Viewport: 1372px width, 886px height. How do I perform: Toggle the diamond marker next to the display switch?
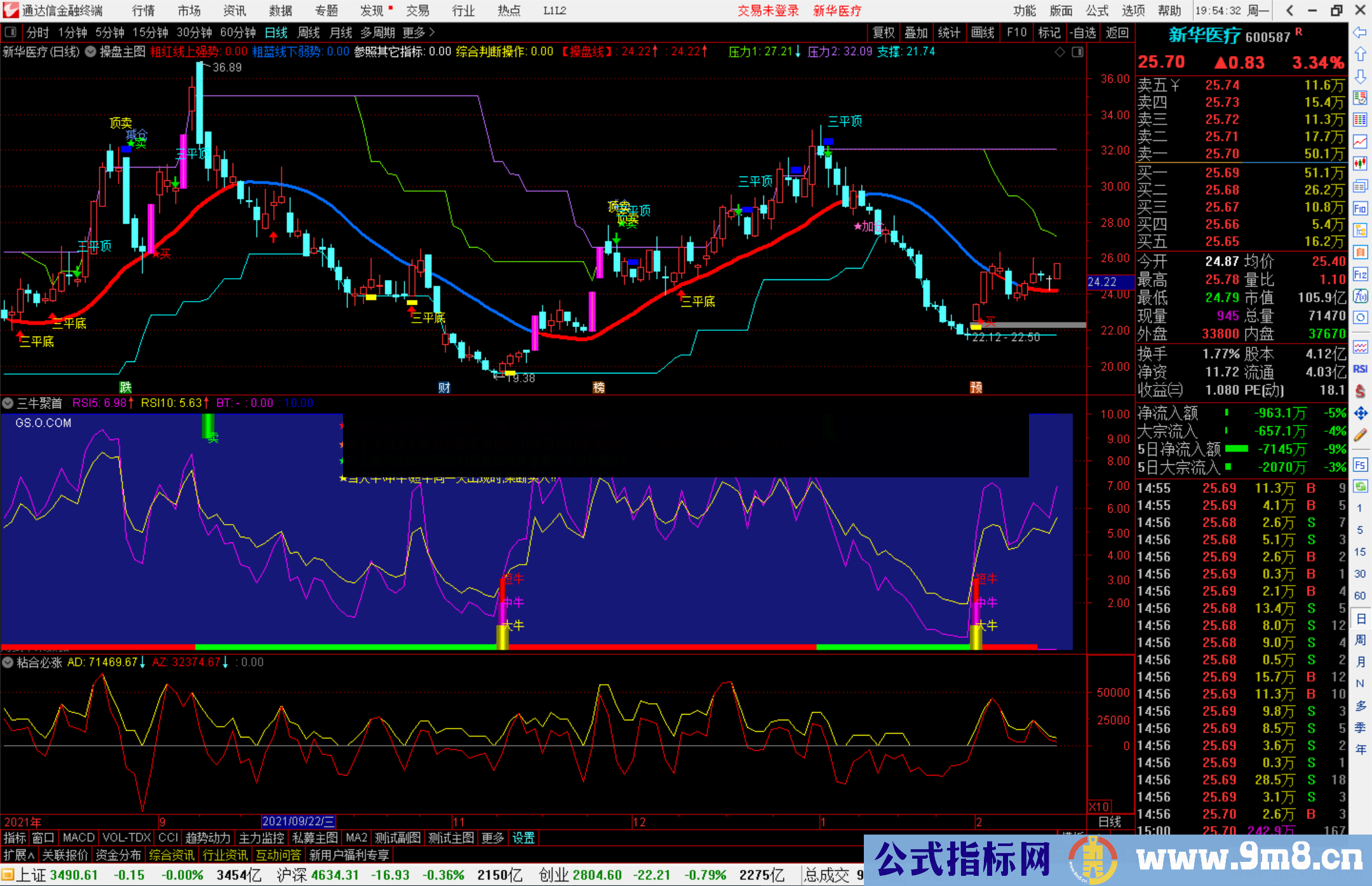coord(1060,52)
